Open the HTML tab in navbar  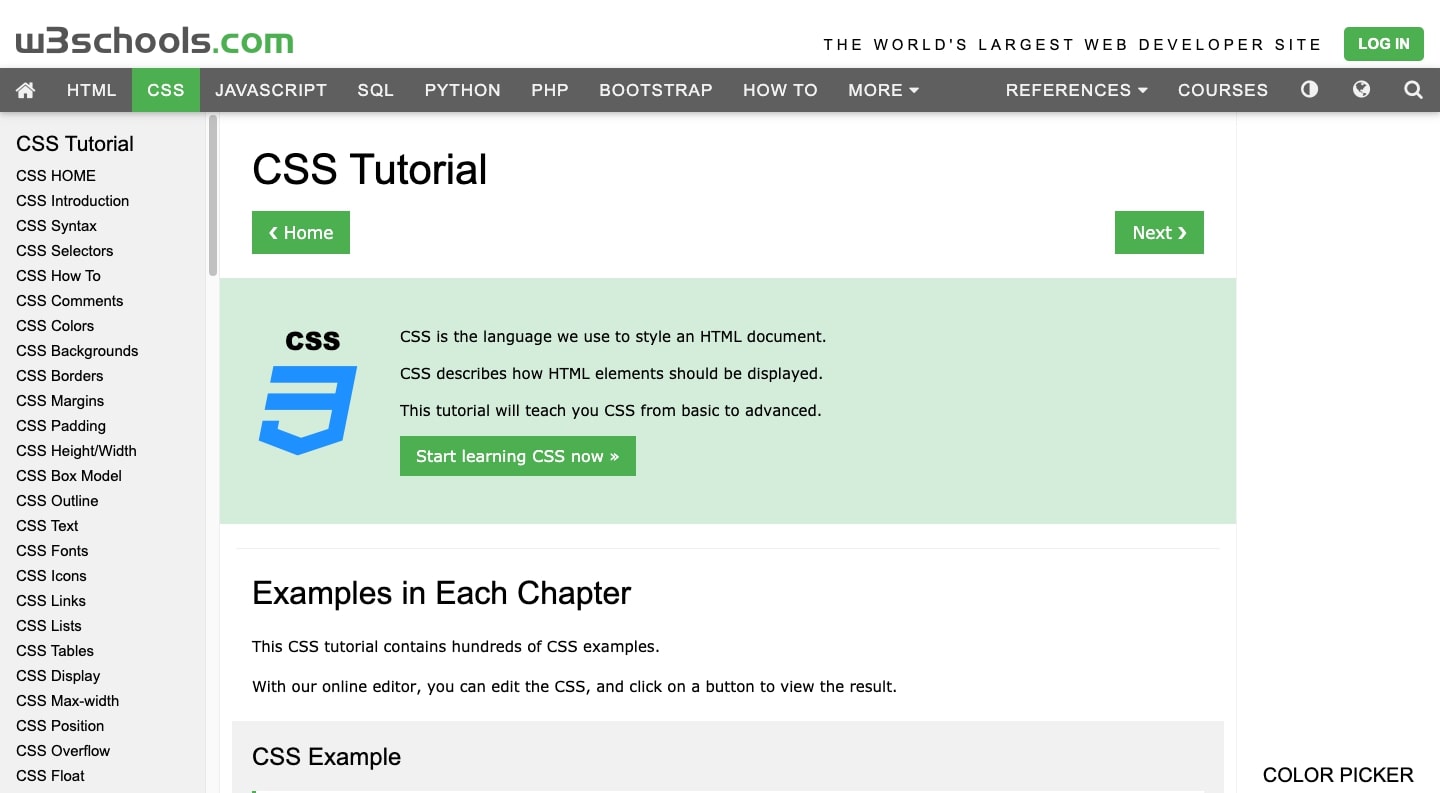click(x=92, y=90)
